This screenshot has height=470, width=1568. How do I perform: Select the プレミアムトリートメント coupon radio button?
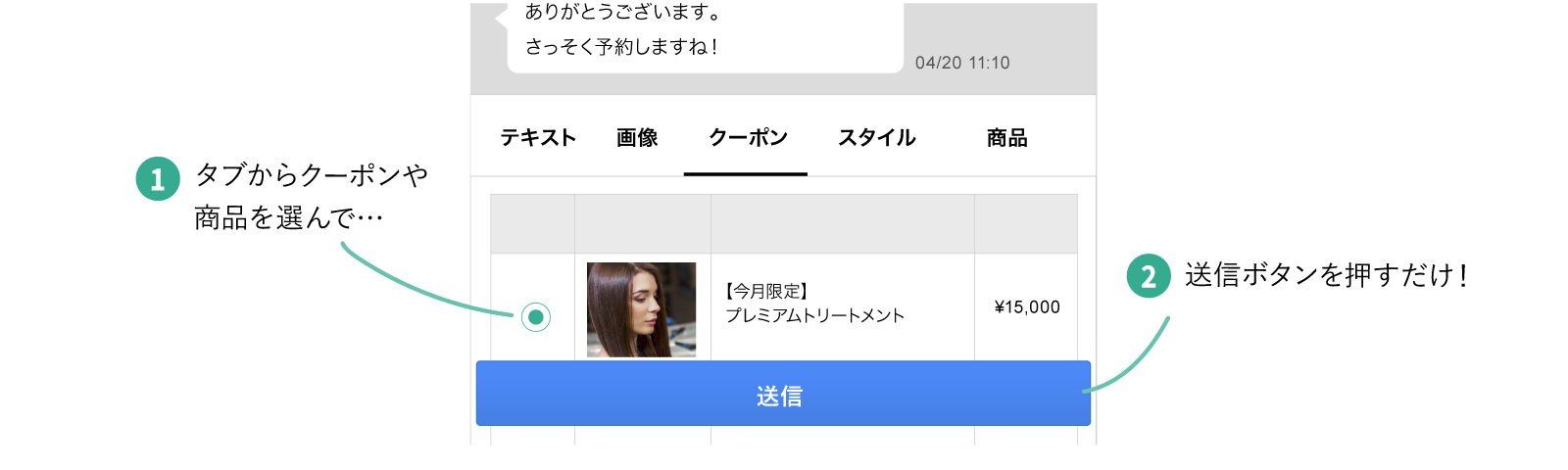[536, 317]
